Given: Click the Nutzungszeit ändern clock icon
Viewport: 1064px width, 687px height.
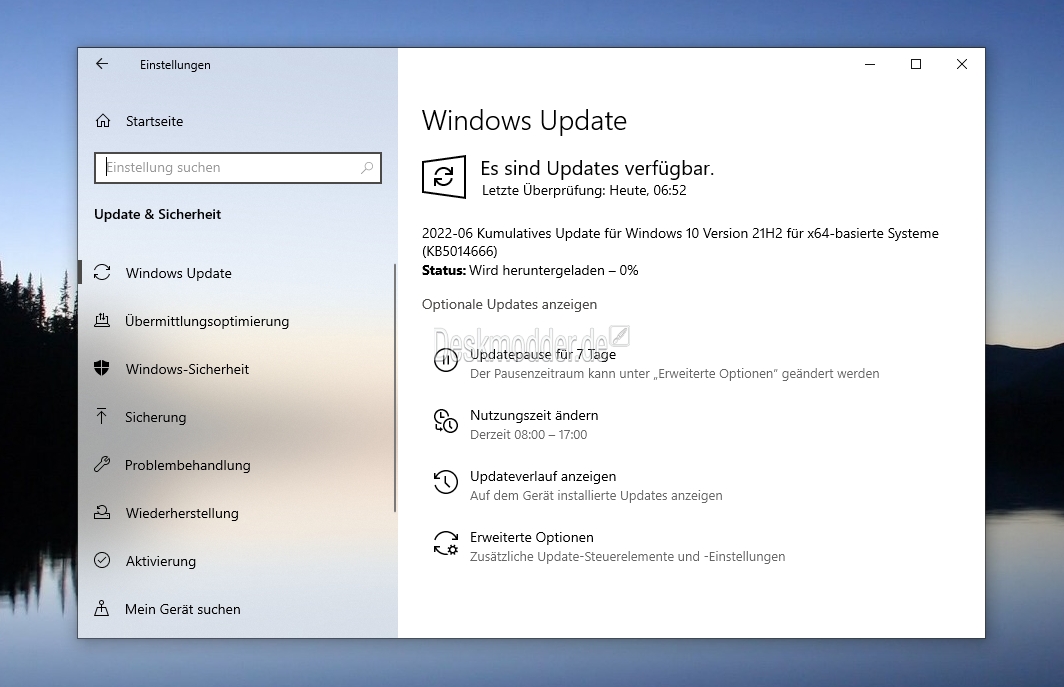Looking at the screenshot, I should coord(445,422).
